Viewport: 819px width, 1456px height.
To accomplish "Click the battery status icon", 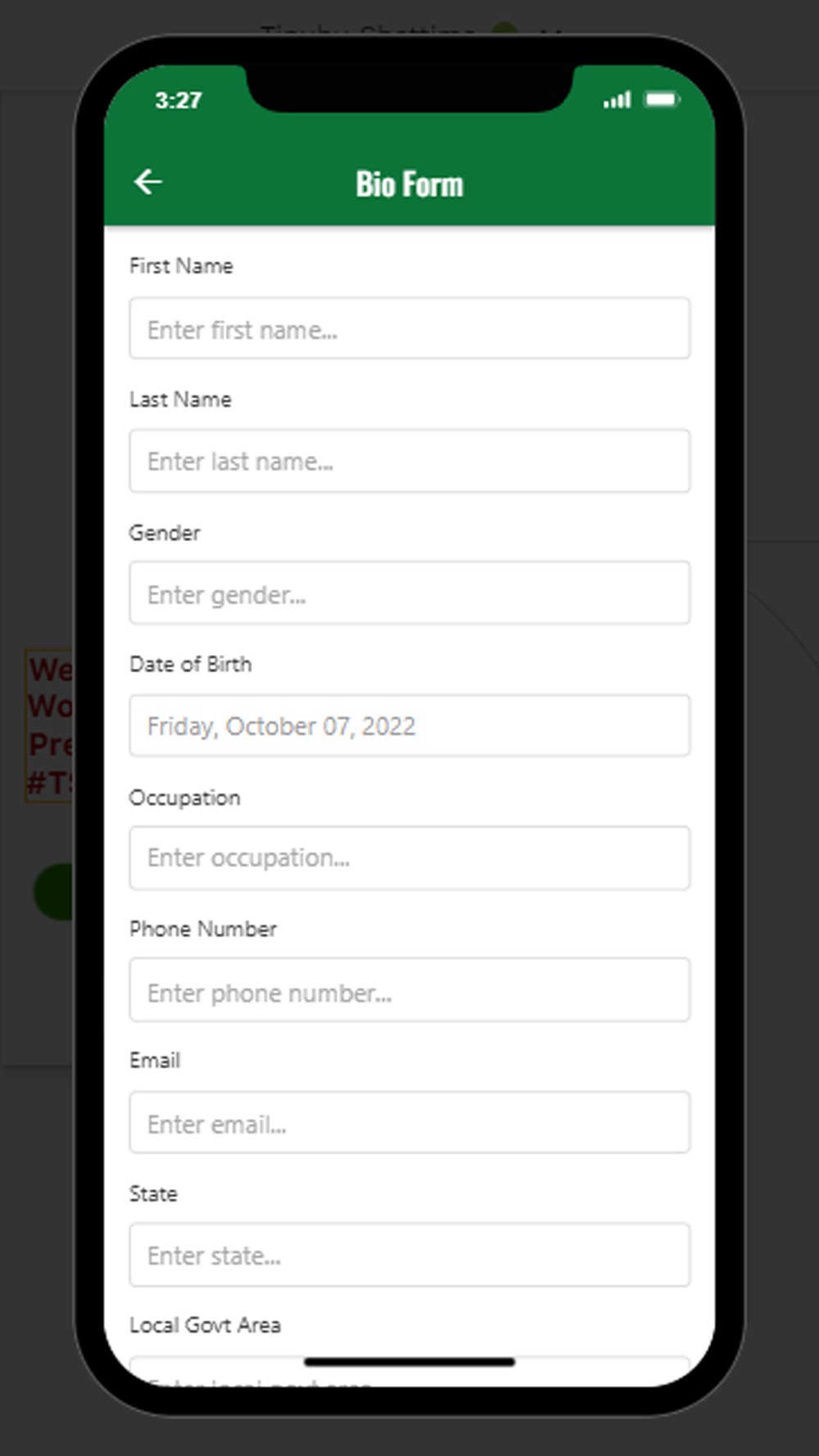I will pos(662,100).
